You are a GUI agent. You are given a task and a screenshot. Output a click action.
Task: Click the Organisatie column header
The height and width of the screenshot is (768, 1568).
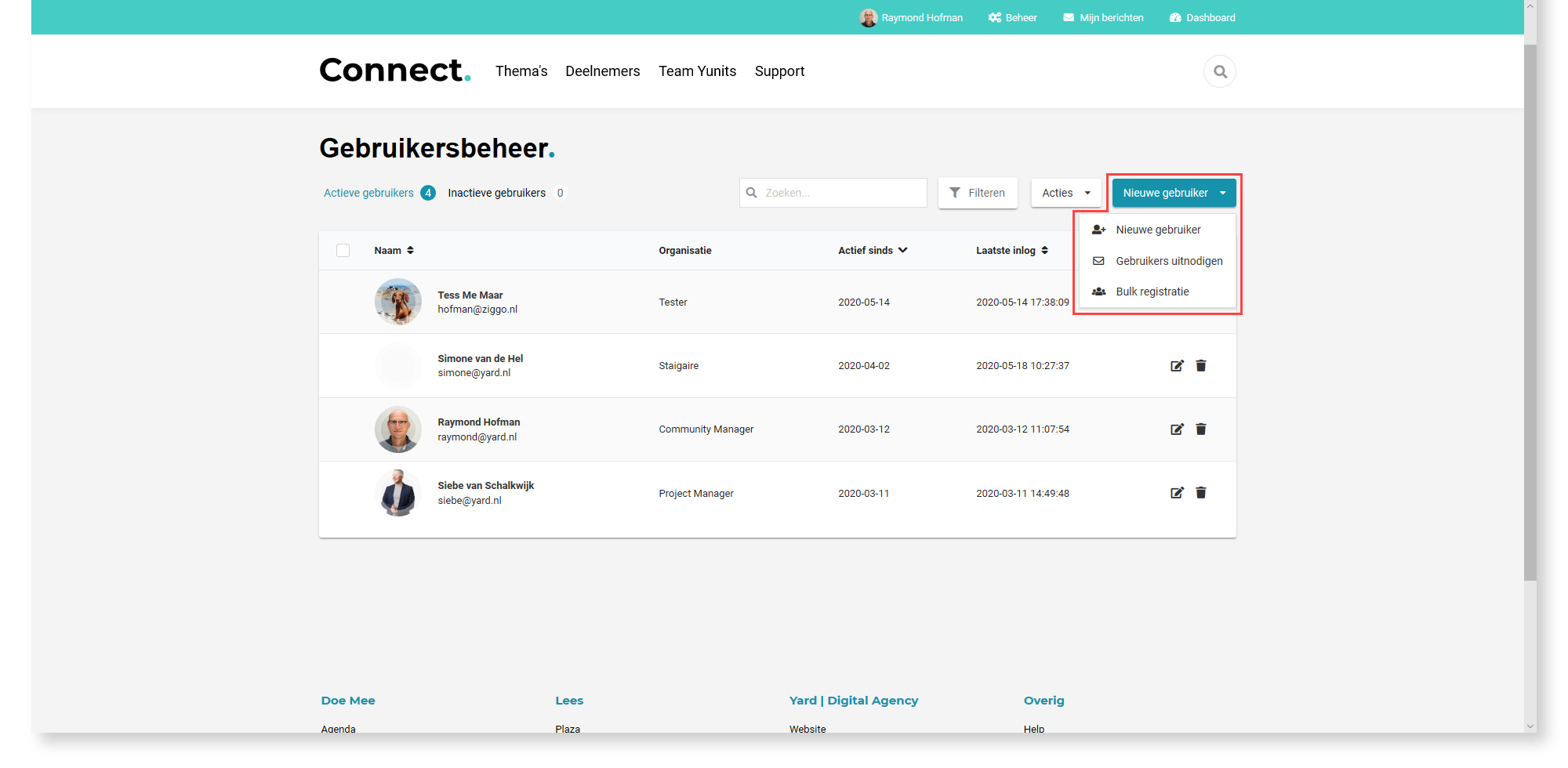click(685, 250)
